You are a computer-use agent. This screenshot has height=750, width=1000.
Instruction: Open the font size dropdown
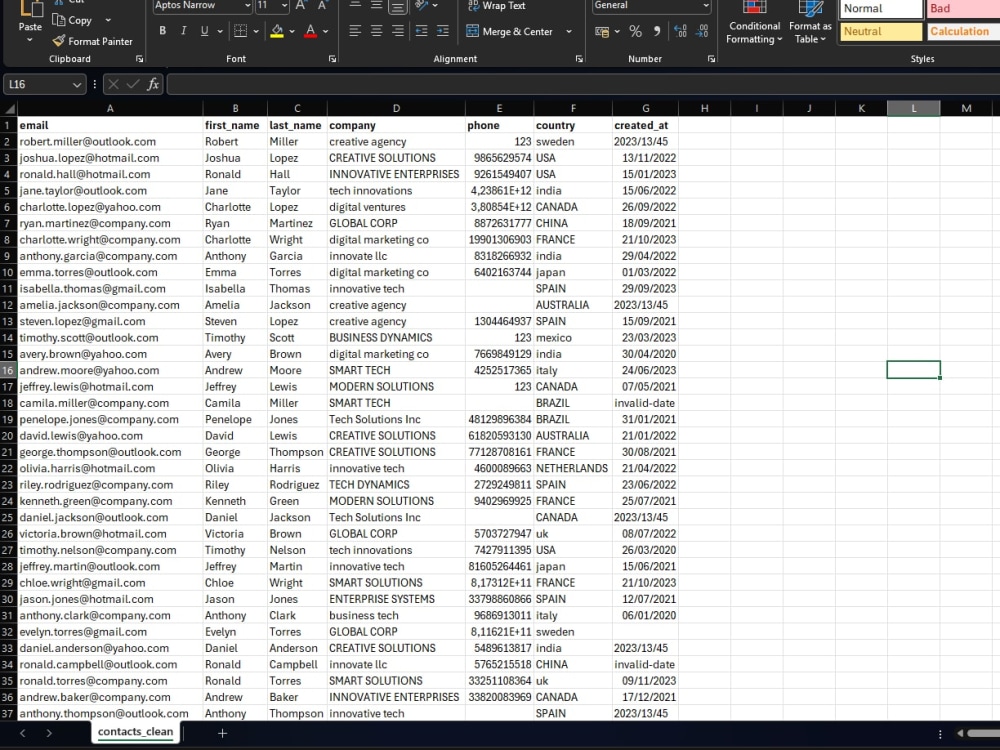(284, 6)
